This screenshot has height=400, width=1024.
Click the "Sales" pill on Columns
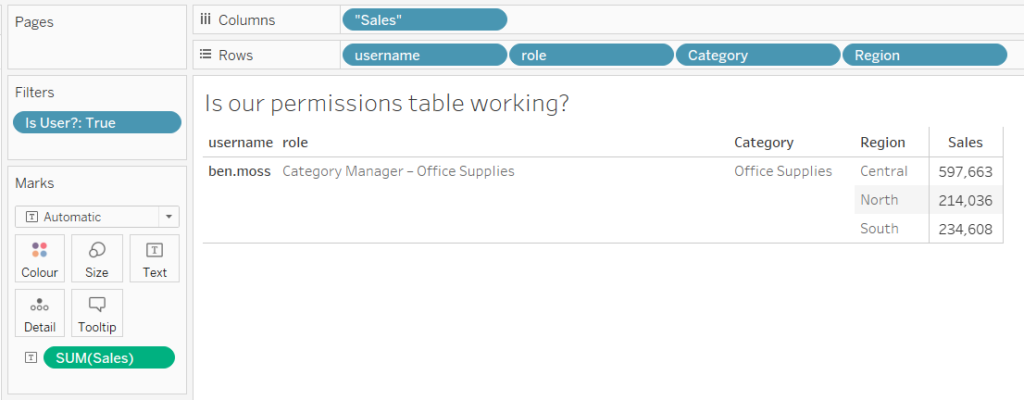[x=424, y=20]
